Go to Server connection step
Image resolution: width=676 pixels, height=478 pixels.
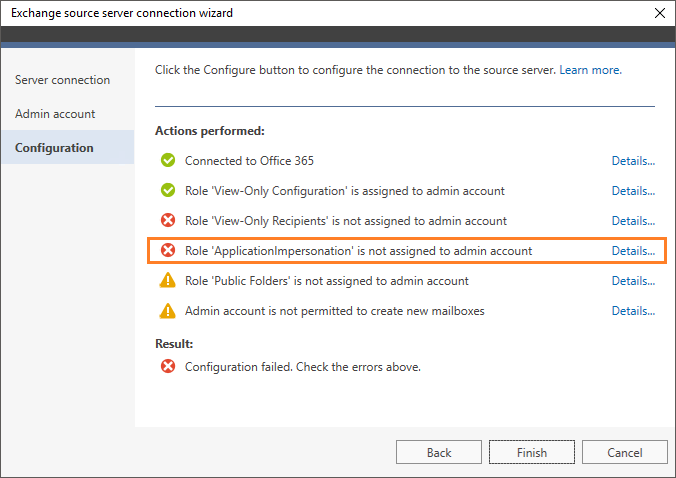coord(63,80)
